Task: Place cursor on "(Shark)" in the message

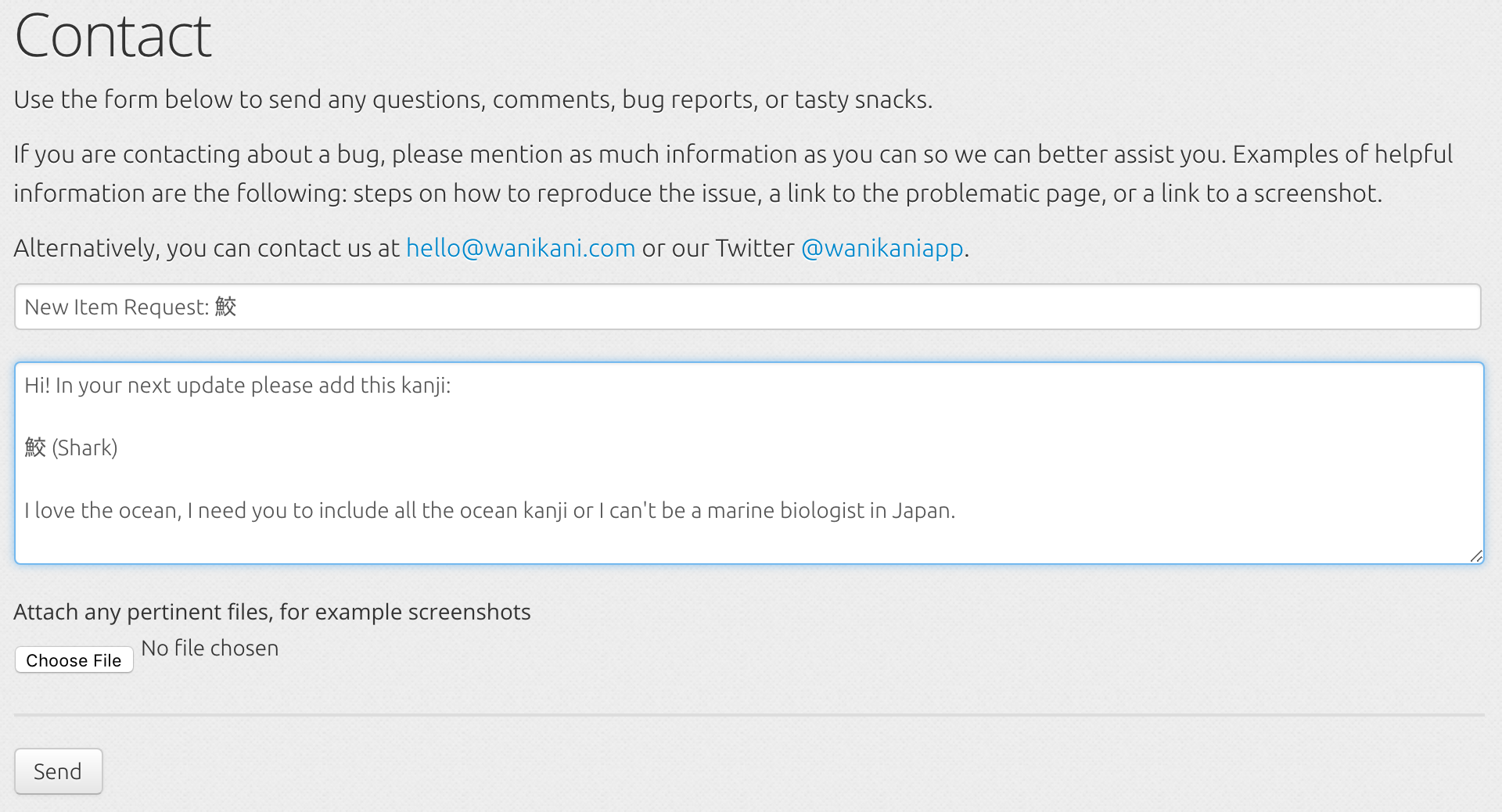Action: tap(84, 447)
